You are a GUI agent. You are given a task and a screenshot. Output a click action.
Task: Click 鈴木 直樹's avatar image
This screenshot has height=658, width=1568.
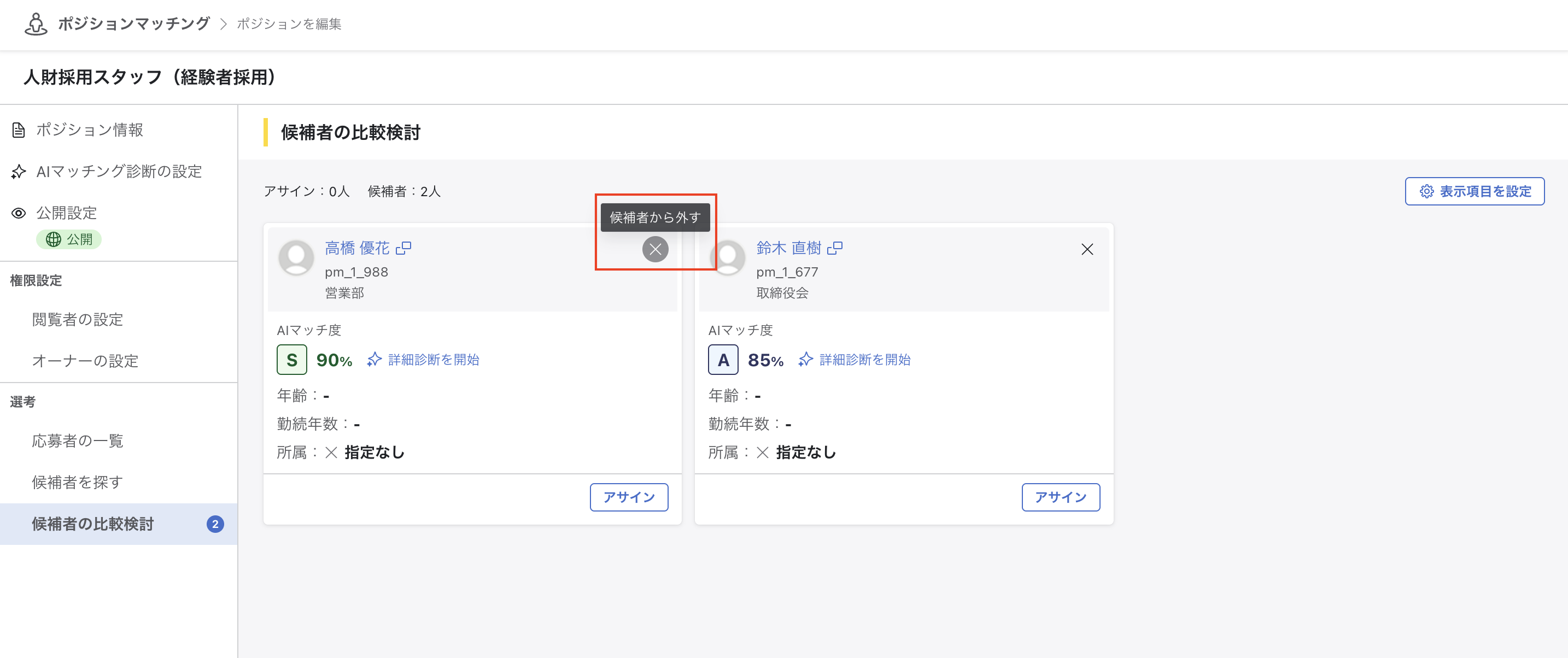point(727,257)
